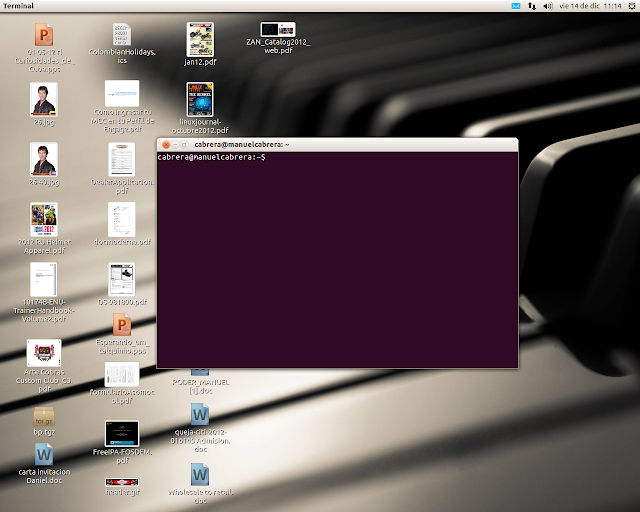Open the session gear menu in the top panel
Image resolution: width=640 pixels, height=512 pixels.
[632, 6]
